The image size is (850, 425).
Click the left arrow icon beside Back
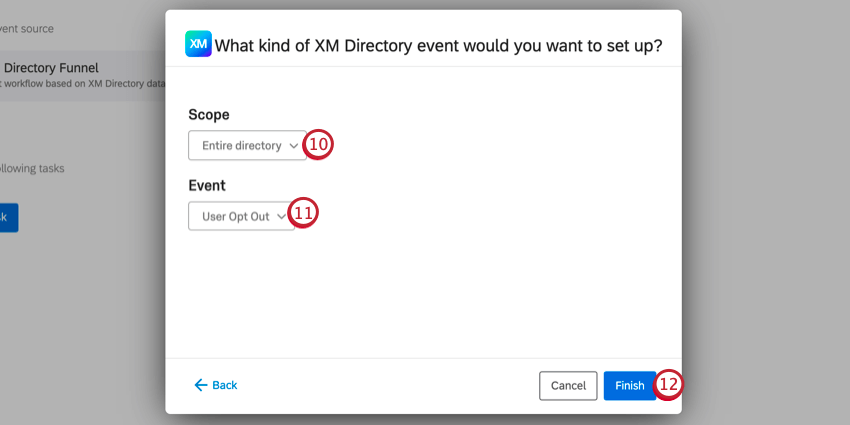tap(200, 385)
